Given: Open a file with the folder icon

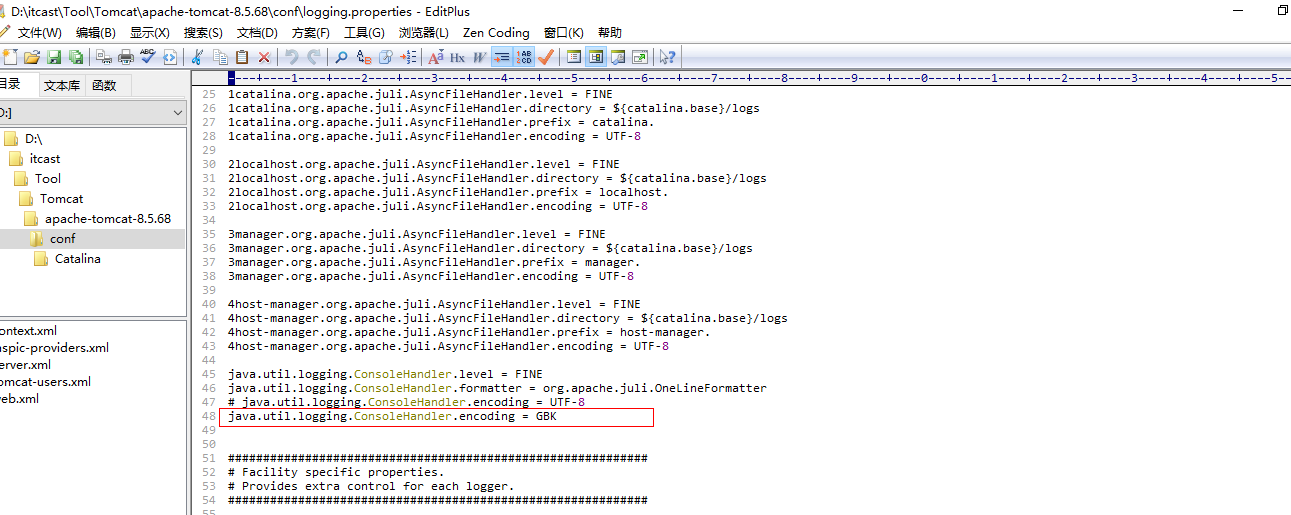Looking at the screenshot, I should click(x=32, y=57).
